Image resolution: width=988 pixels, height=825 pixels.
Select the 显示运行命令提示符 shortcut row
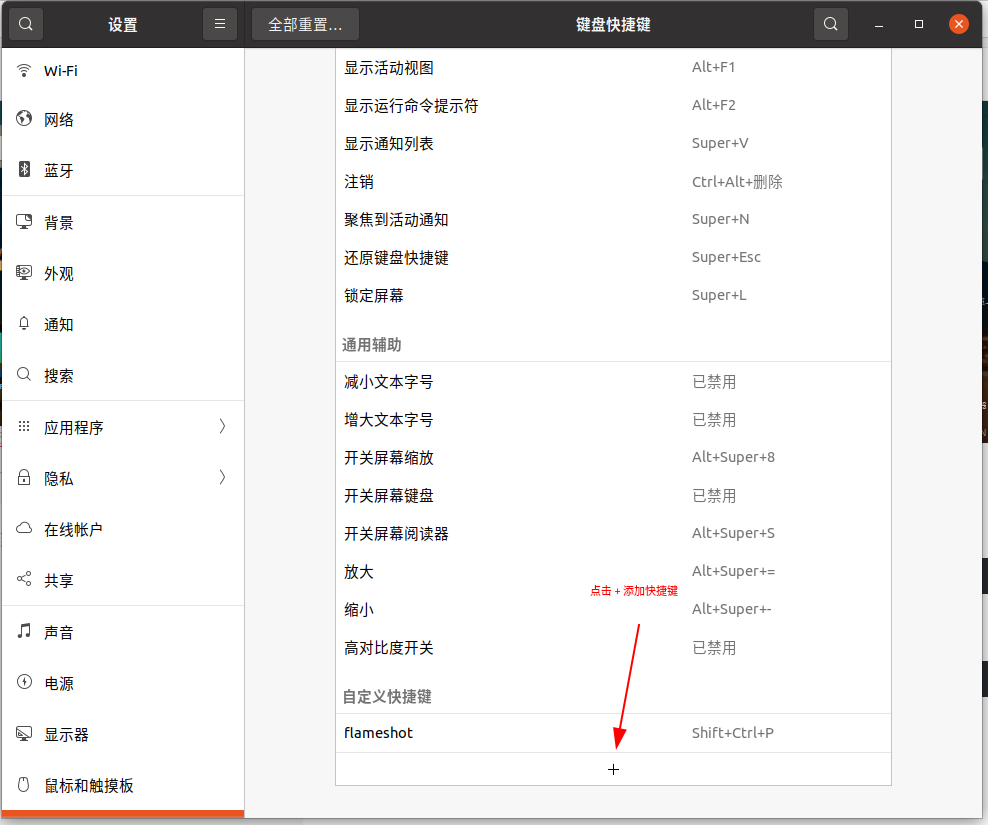pyautogui.click(x=613, y=105)
